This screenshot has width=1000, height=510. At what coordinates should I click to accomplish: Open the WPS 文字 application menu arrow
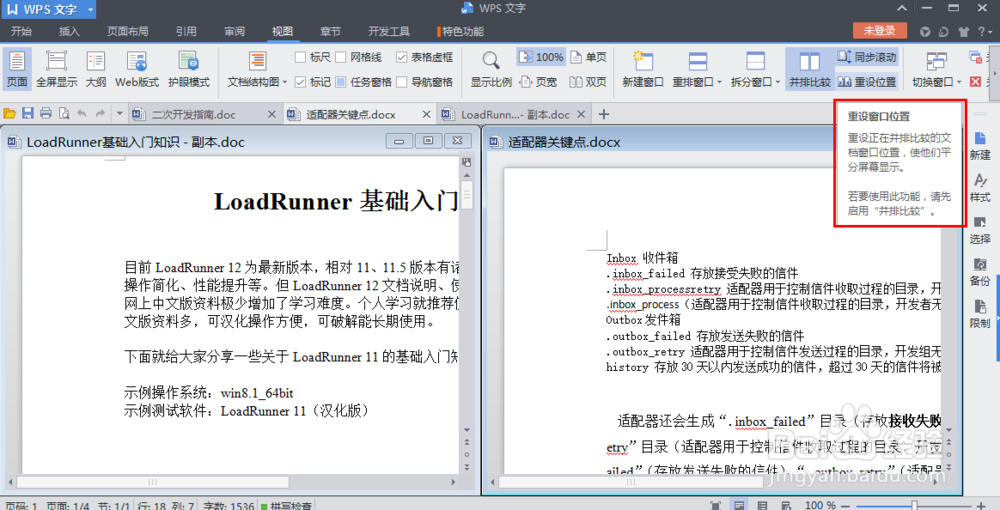coord(90,10)
